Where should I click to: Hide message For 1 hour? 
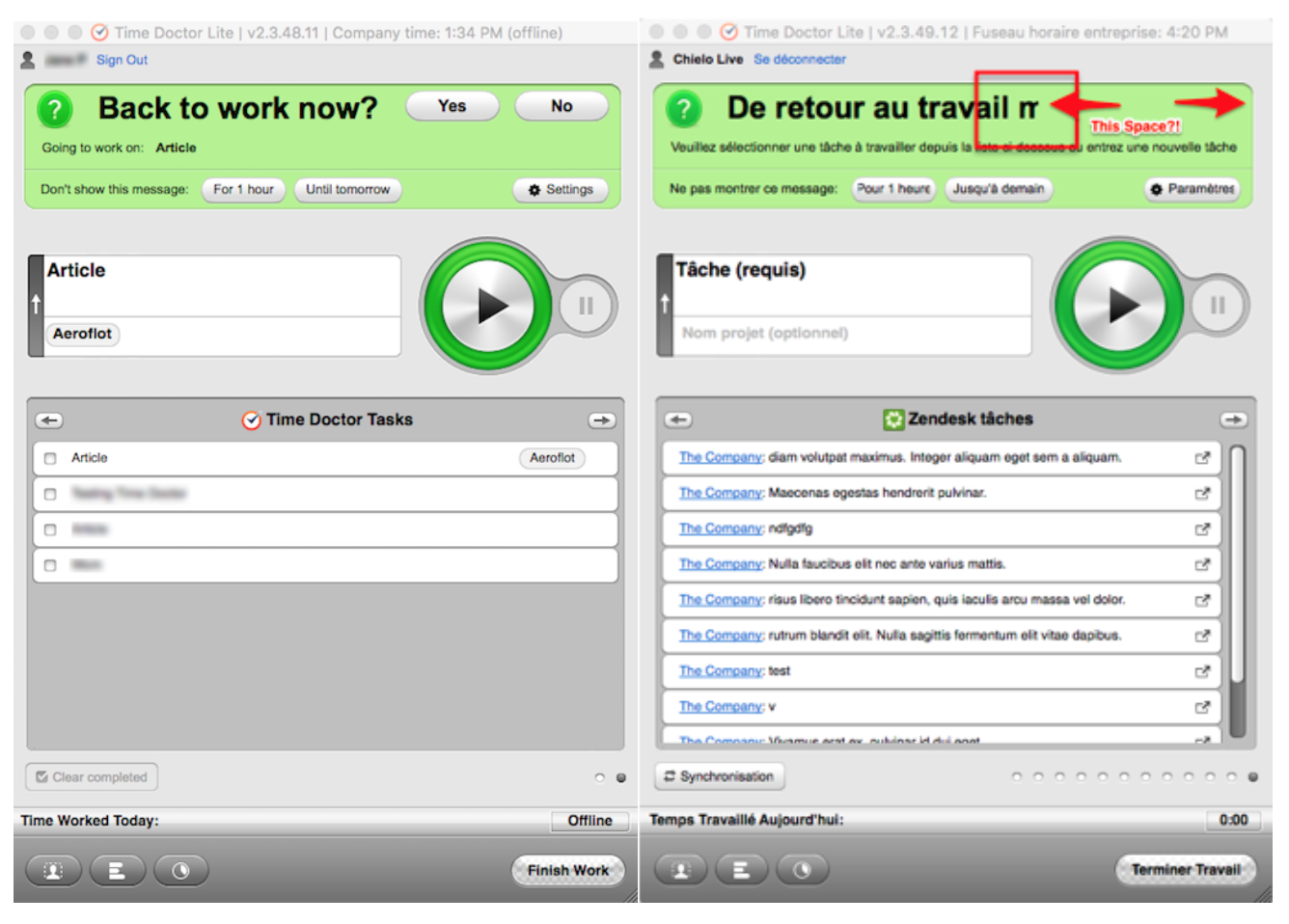point(243,190)
